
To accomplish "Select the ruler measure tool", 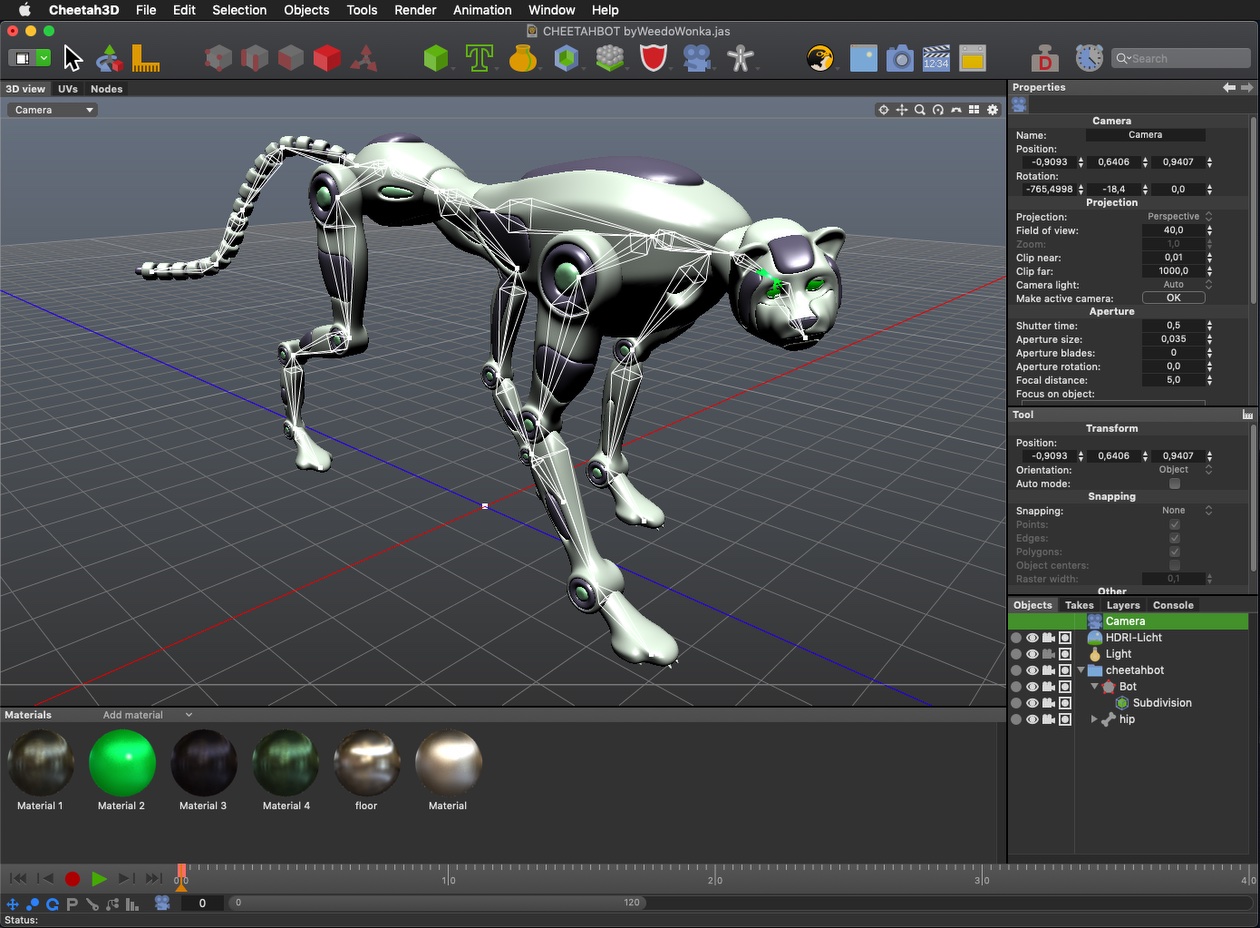I will tap(146, 58).
